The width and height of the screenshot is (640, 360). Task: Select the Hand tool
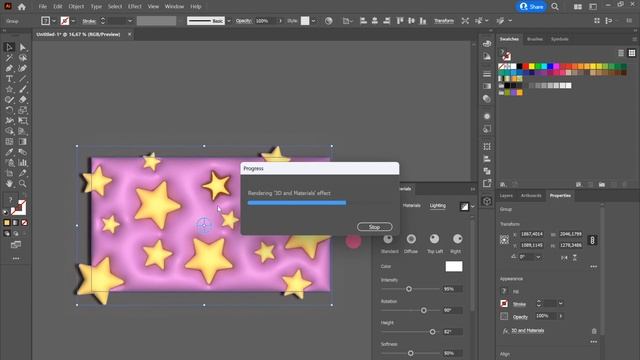click(9, 184)
